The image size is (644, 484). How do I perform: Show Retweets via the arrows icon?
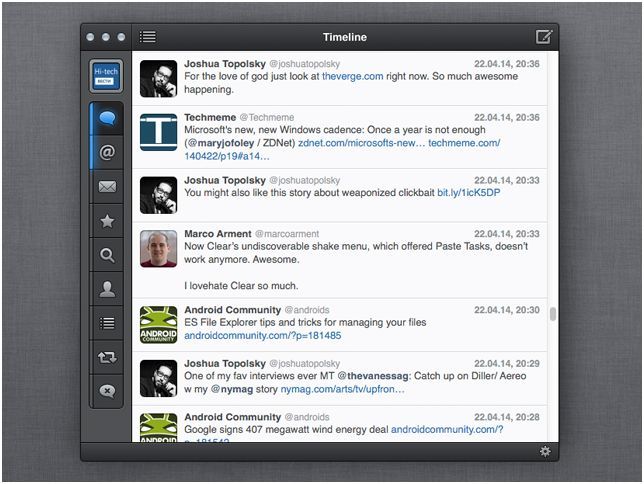click(107, 357)
